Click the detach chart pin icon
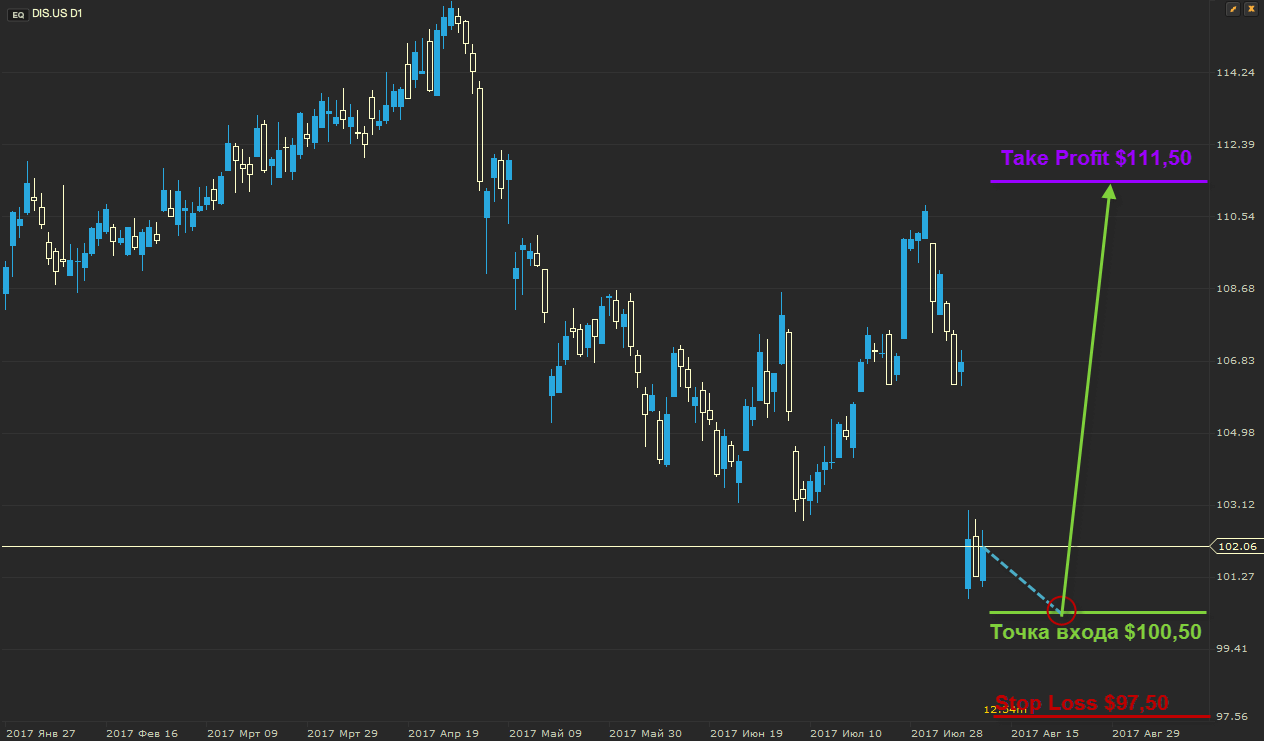1264x741 pixels. 1233,9
